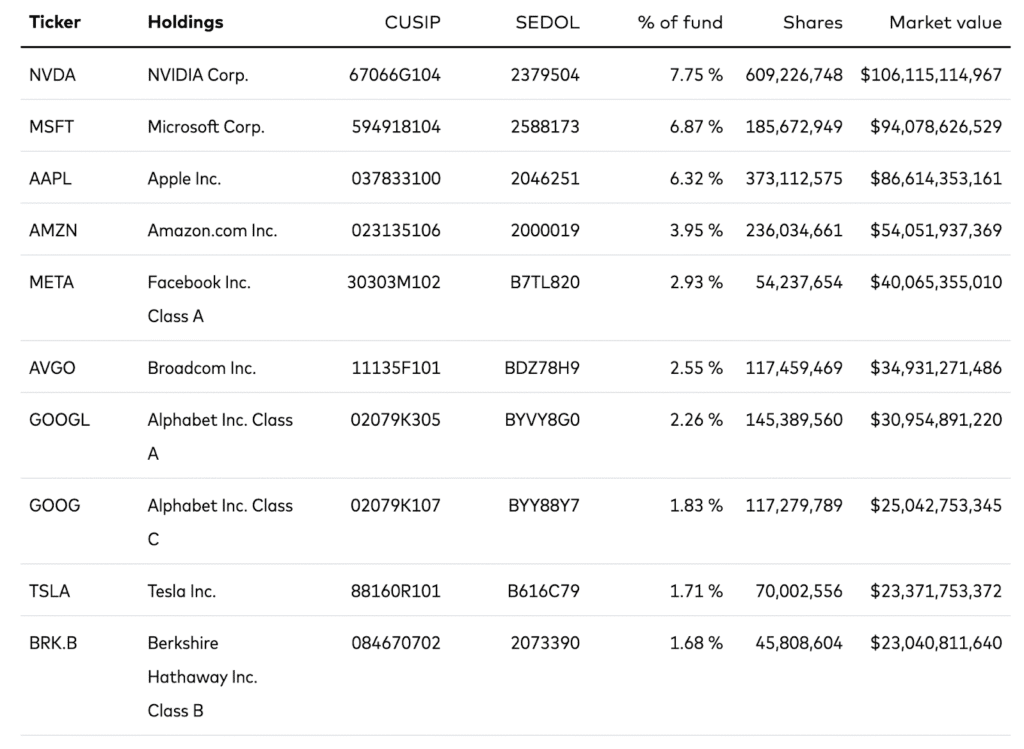Sort by Market value column header
The width and height of the screenshot is (1024, 749).
tap(945, 22)
